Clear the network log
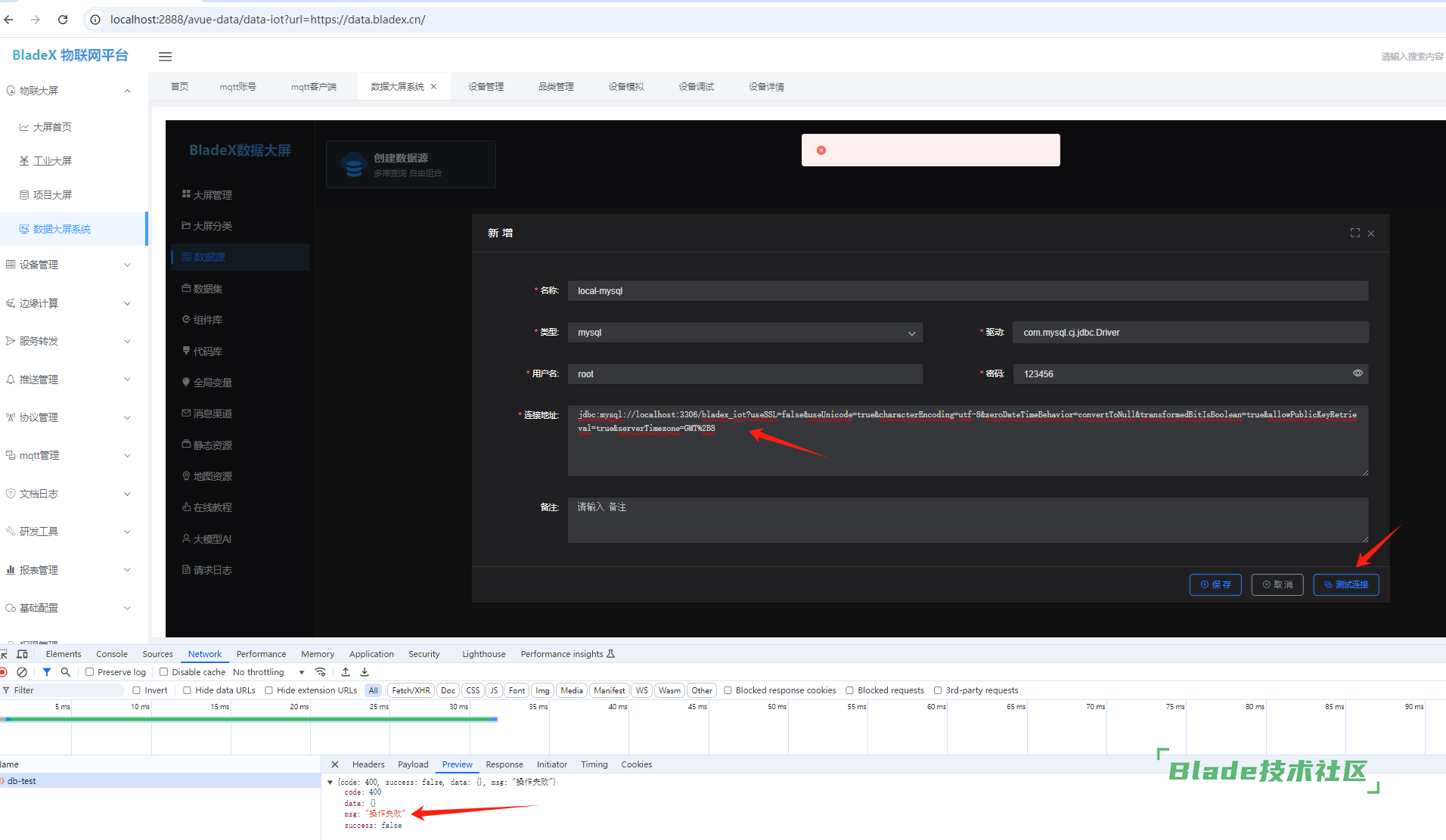This screenshot has height=840, width=1446. coord(22,672)
